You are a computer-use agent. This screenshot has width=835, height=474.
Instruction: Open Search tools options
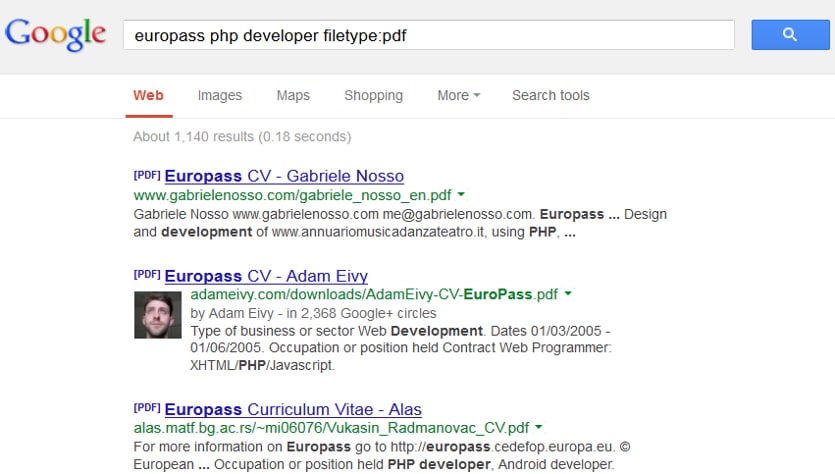551,95
